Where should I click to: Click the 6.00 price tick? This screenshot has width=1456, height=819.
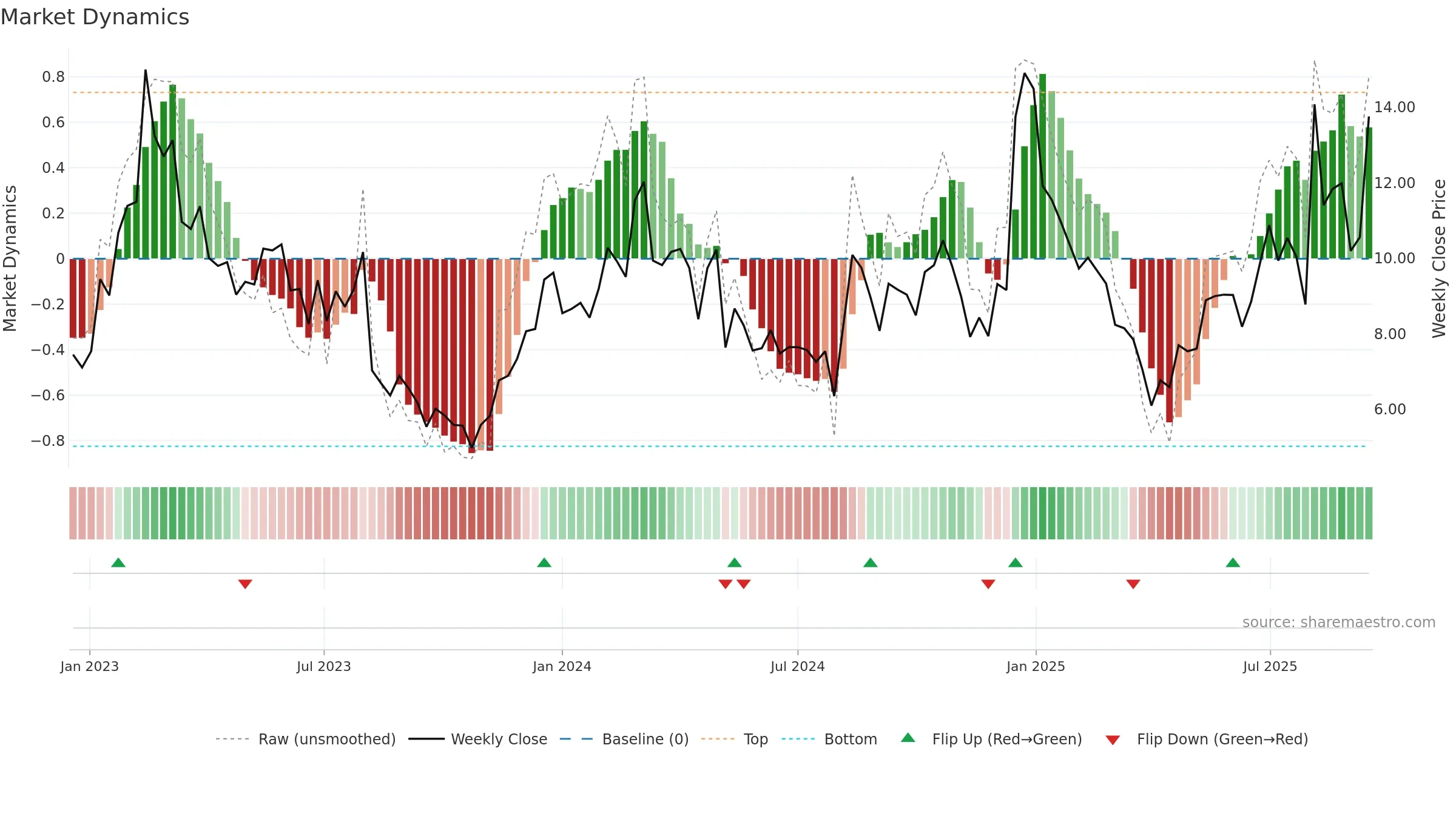(1390, 409)
